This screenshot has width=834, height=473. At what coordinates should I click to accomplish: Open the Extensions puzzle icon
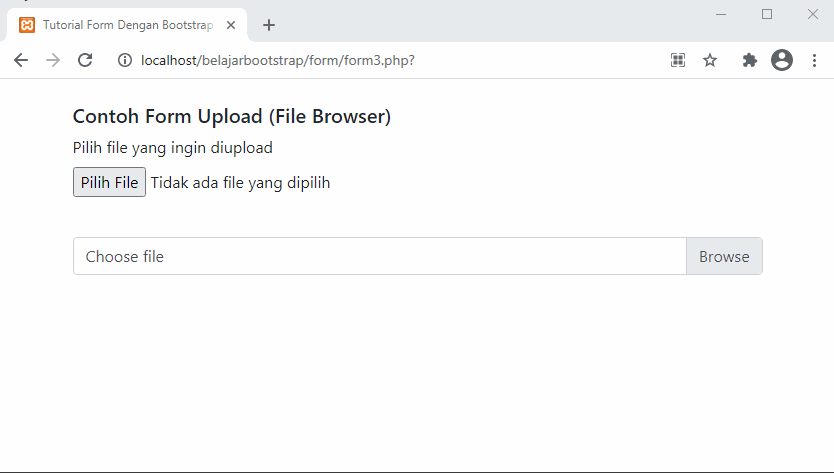point(749,60)
